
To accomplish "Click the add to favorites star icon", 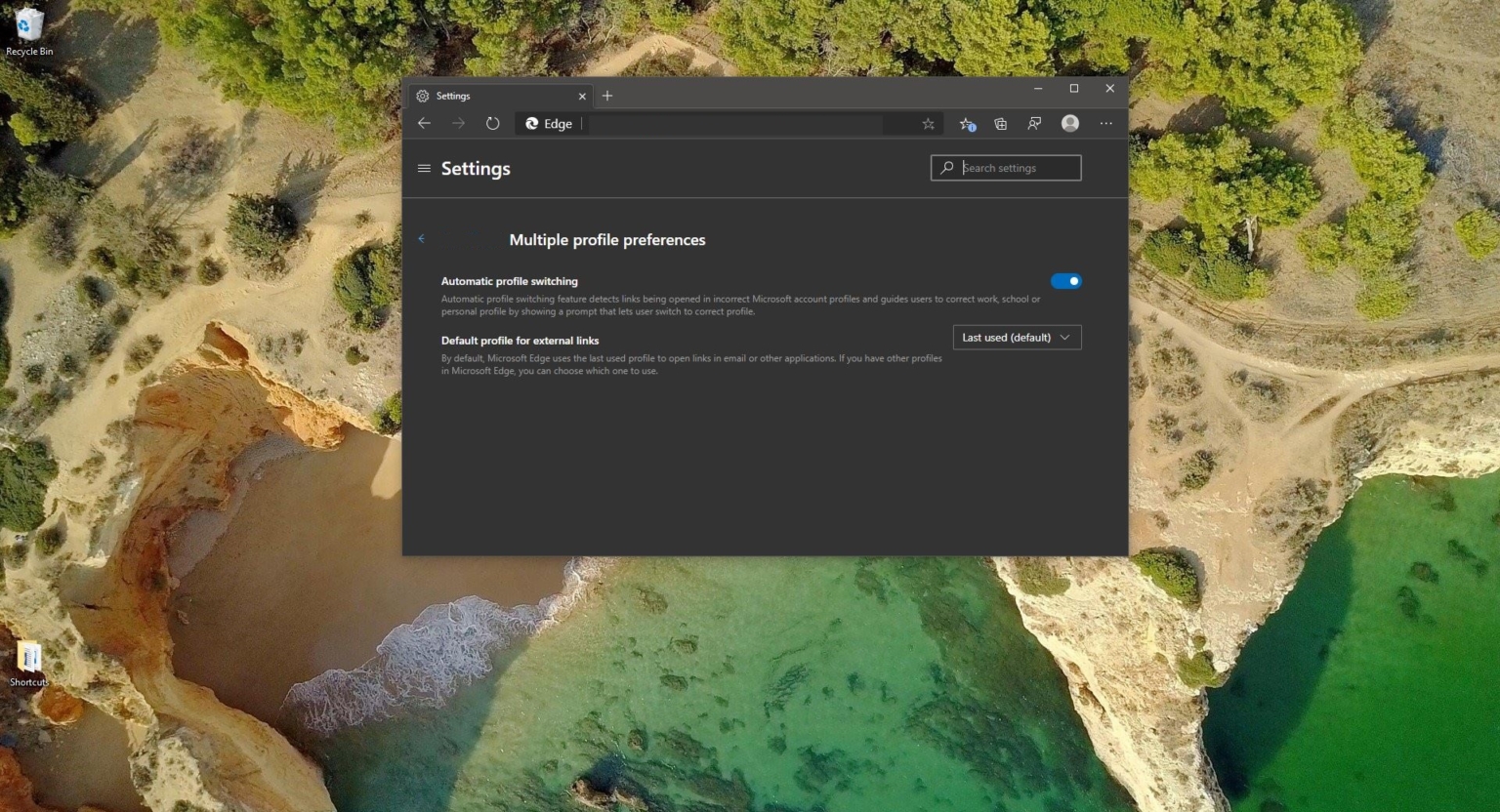I will point(927,124).
